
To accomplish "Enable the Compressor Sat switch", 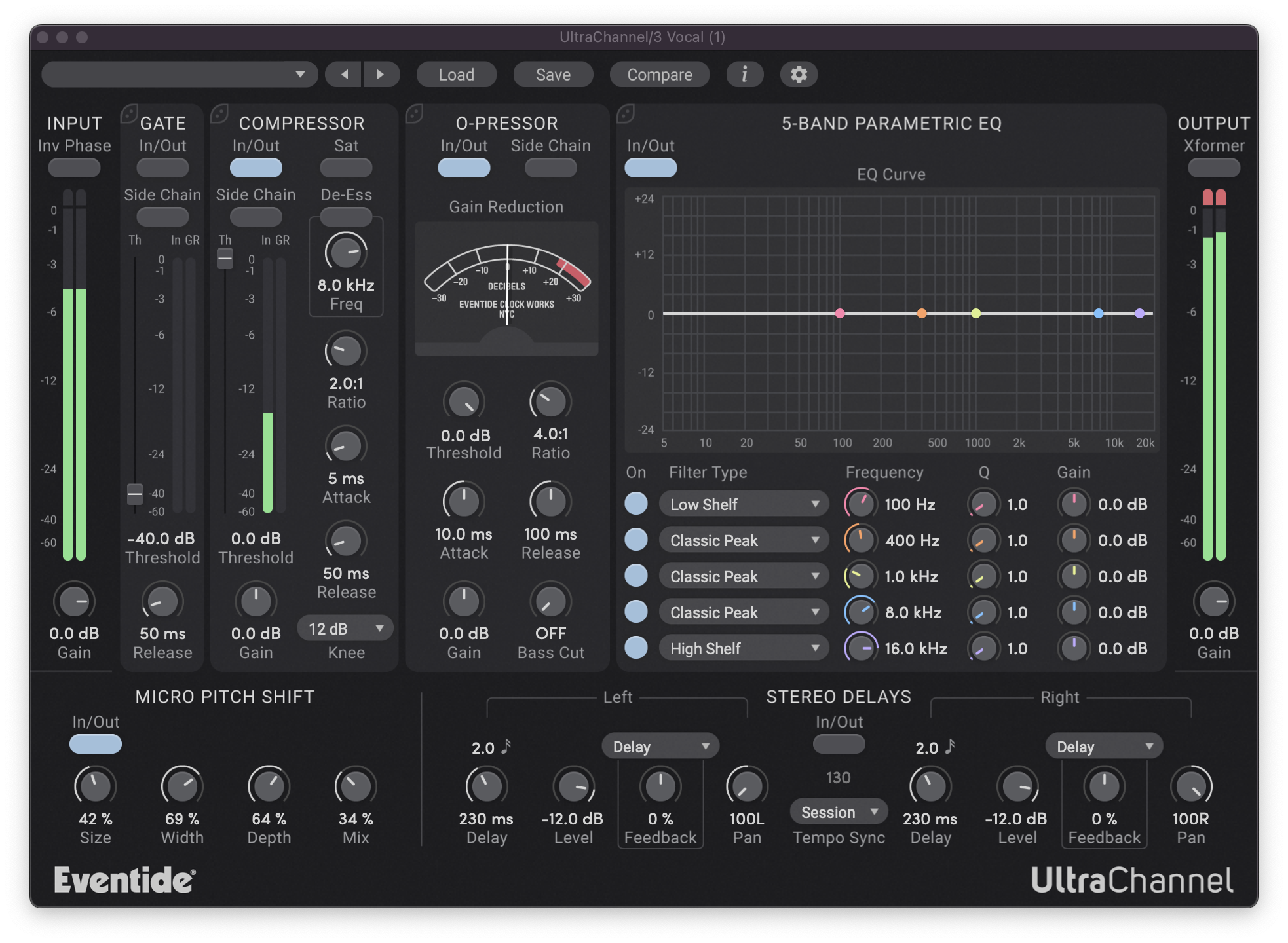I will coord(346,168).
